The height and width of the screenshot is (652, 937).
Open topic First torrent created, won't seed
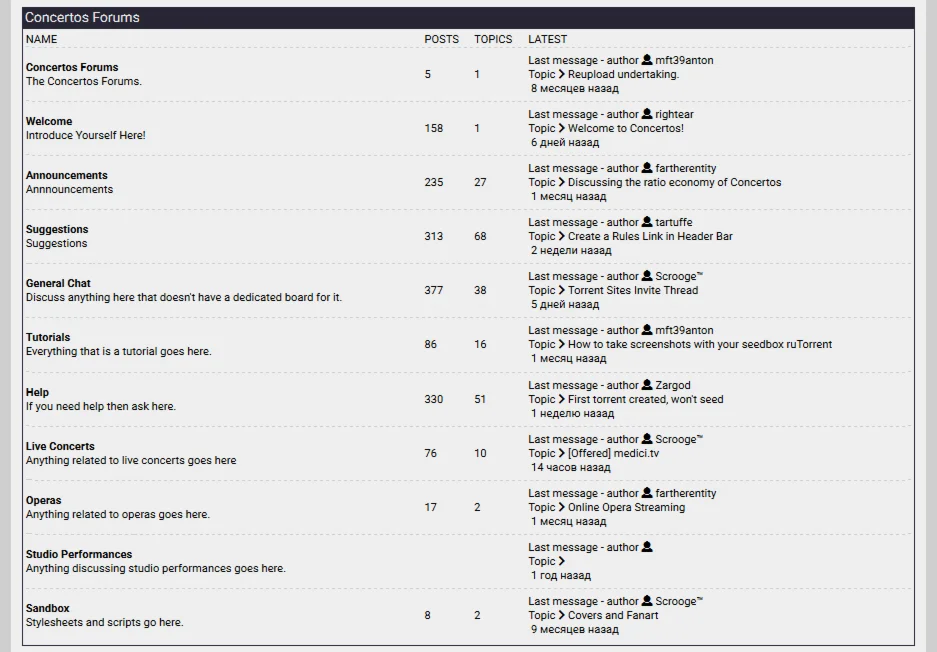click(x=645, y=399)
